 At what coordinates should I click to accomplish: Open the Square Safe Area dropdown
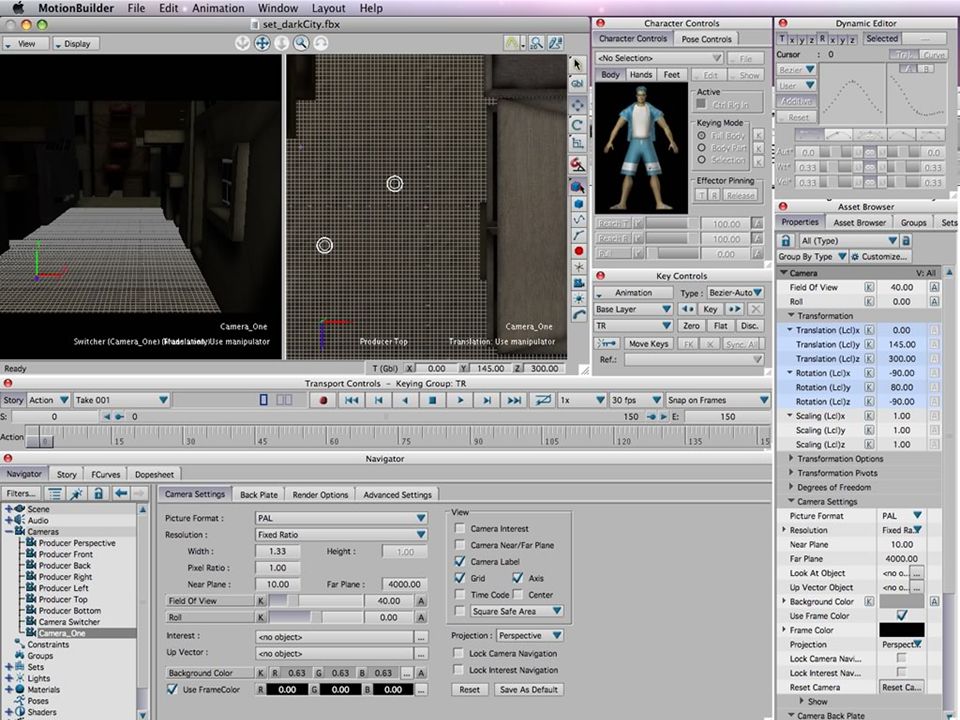point(517,611)
